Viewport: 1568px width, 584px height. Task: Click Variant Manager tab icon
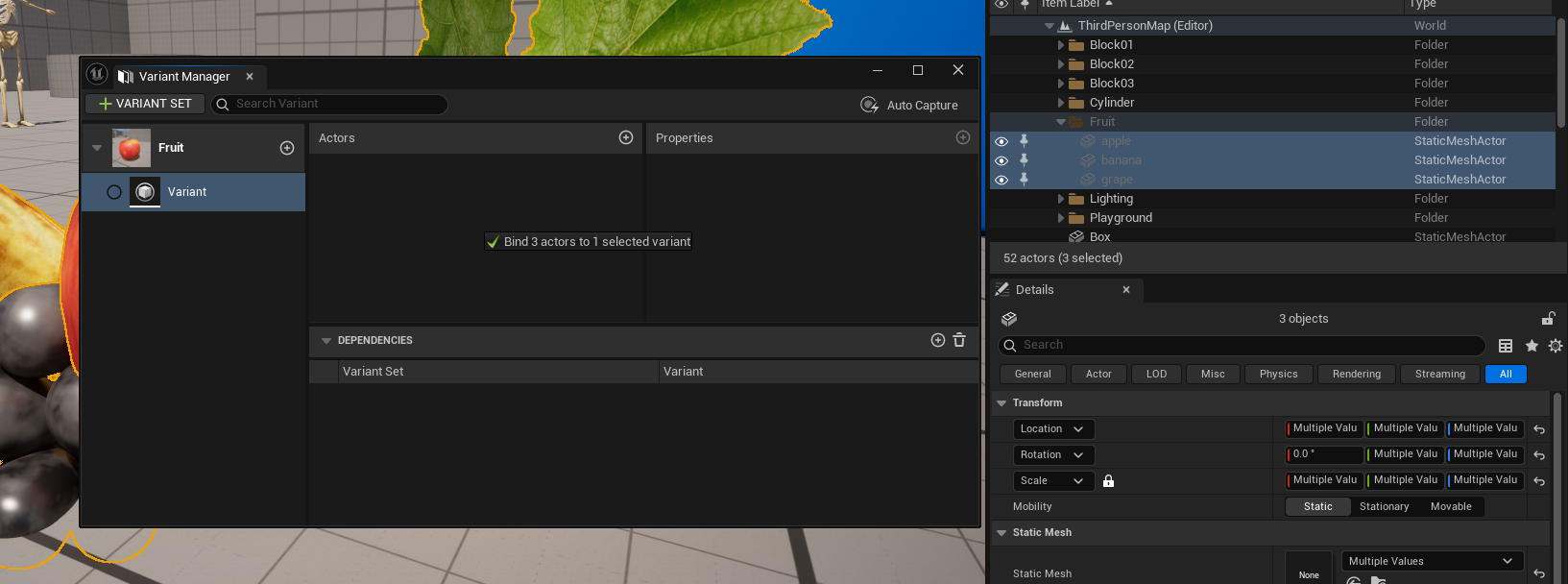126,77
